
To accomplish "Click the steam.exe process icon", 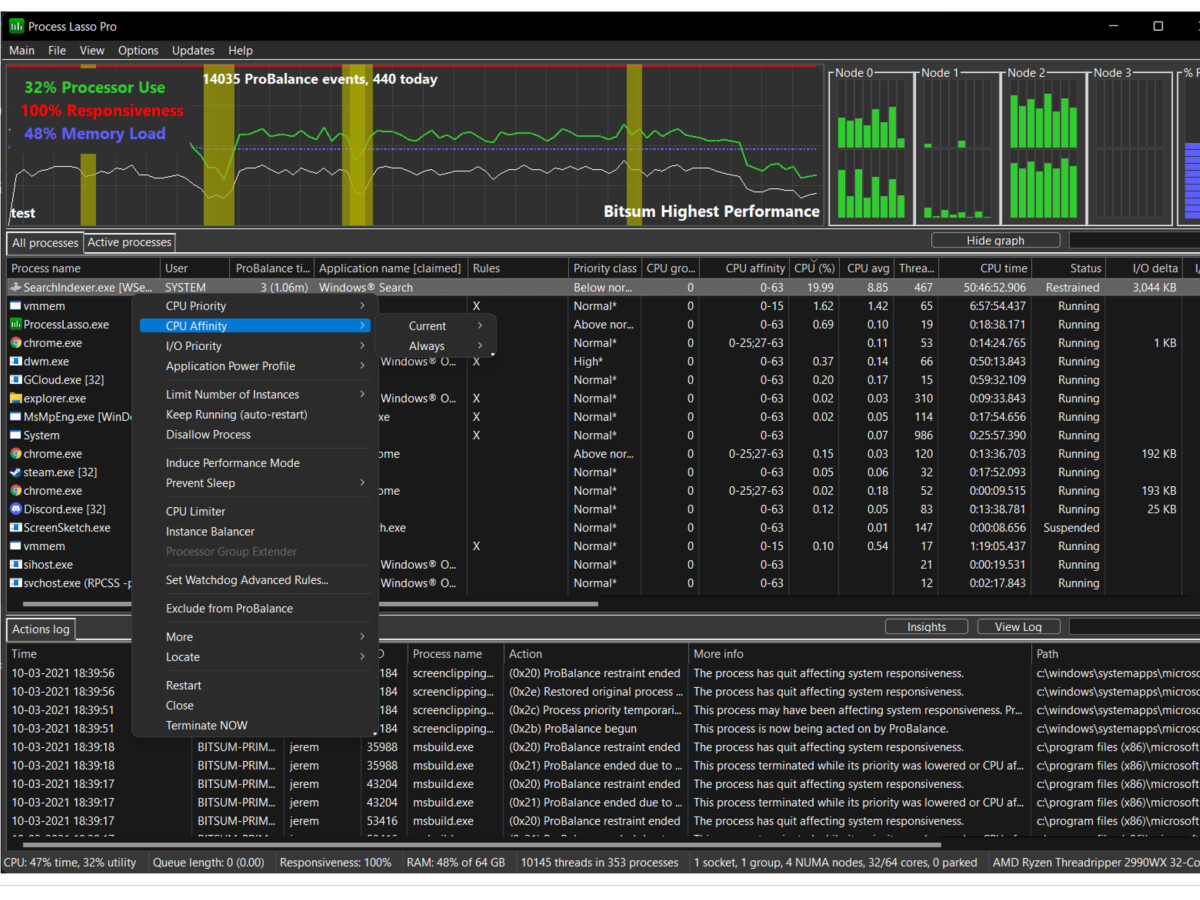I will [15, 472].
